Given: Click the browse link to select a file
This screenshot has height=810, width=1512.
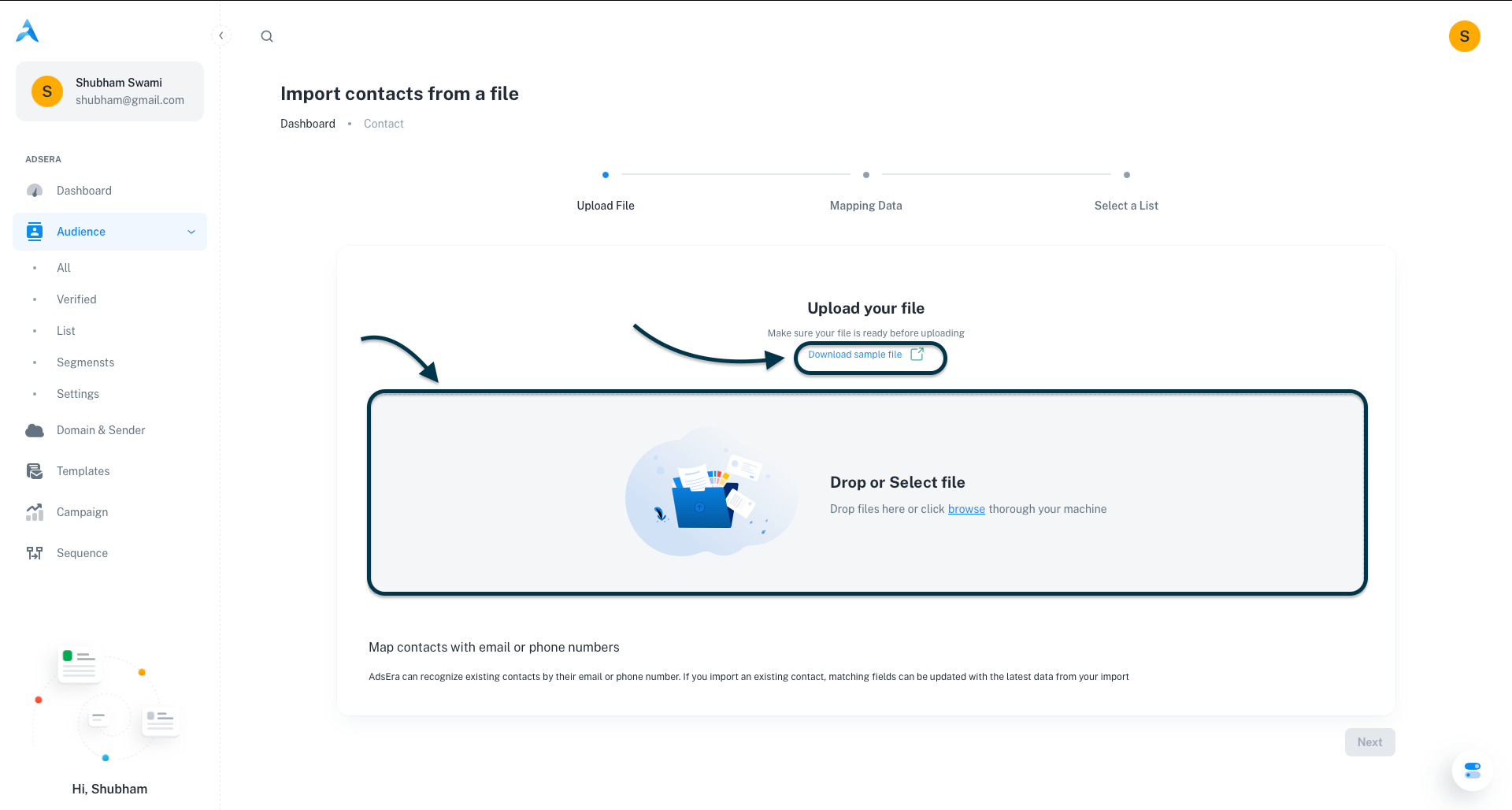Looking at the screenshot, I should (x=966, y=509).
